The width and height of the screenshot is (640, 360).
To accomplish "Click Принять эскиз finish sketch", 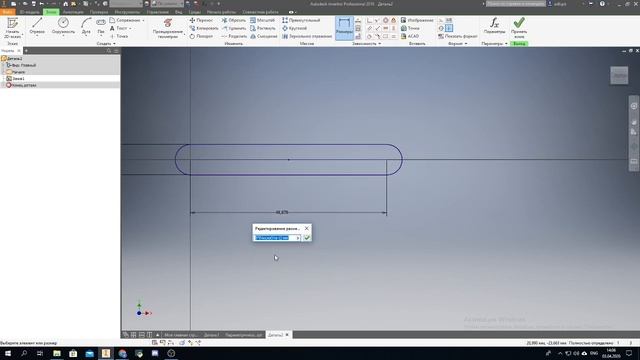I will coord(519,28).
